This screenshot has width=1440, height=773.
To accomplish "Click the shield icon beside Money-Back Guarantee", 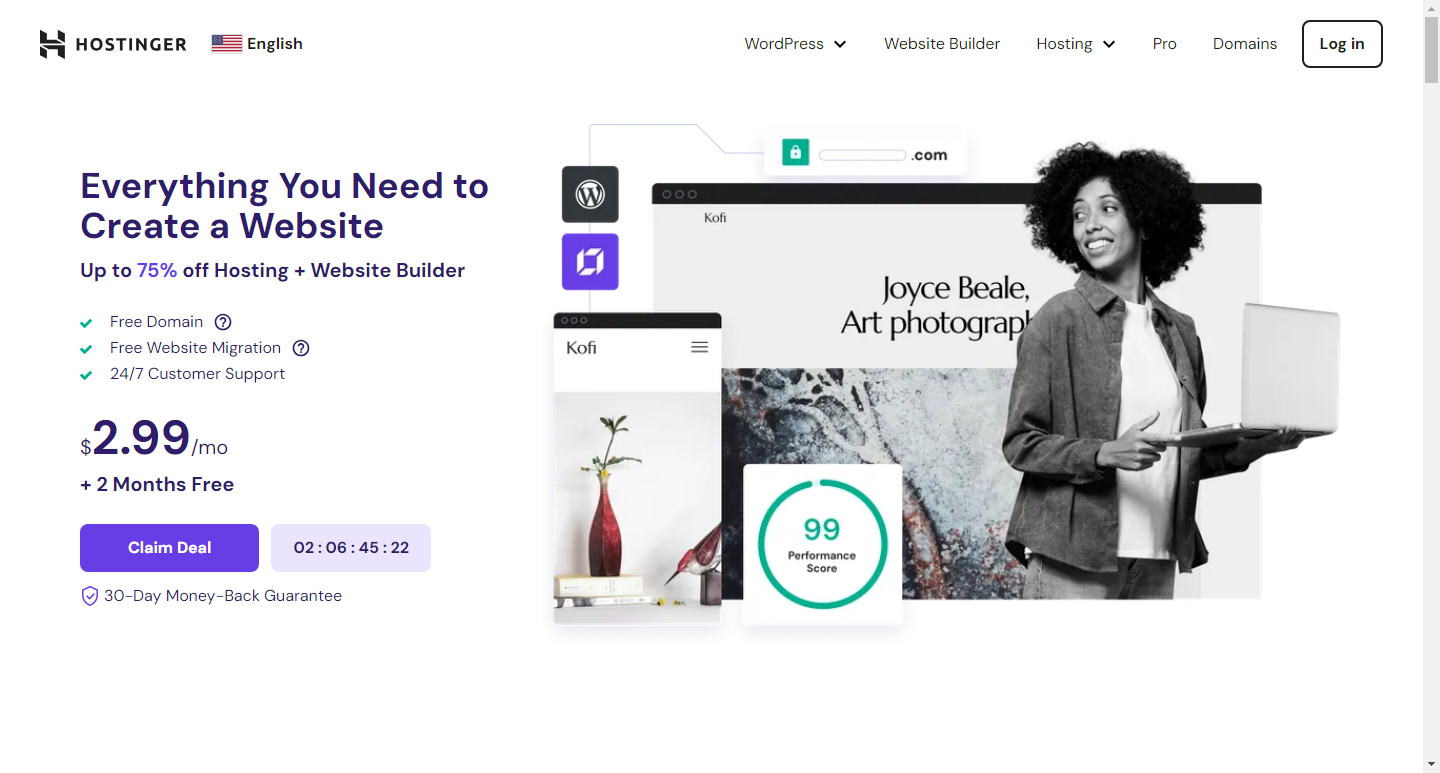I will pos(89,596).
